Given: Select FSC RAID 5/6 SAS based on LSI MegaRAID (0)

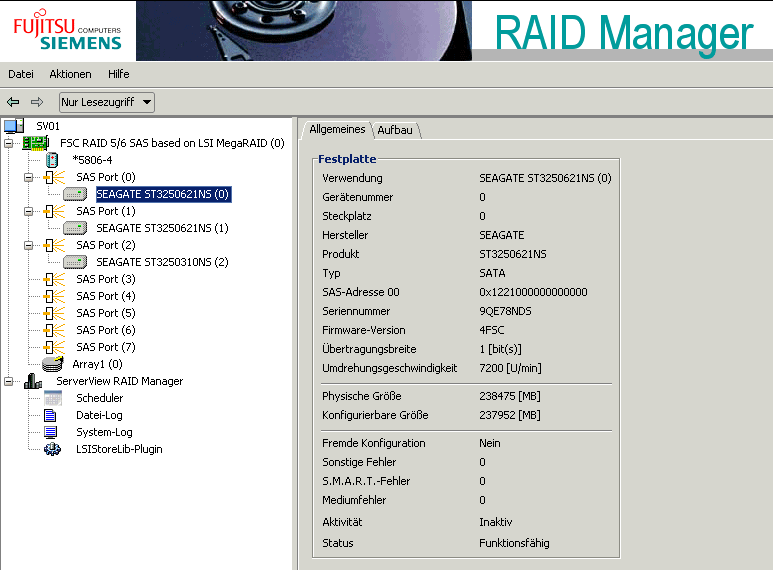Looking at the screenshot, I should [173, 143].
